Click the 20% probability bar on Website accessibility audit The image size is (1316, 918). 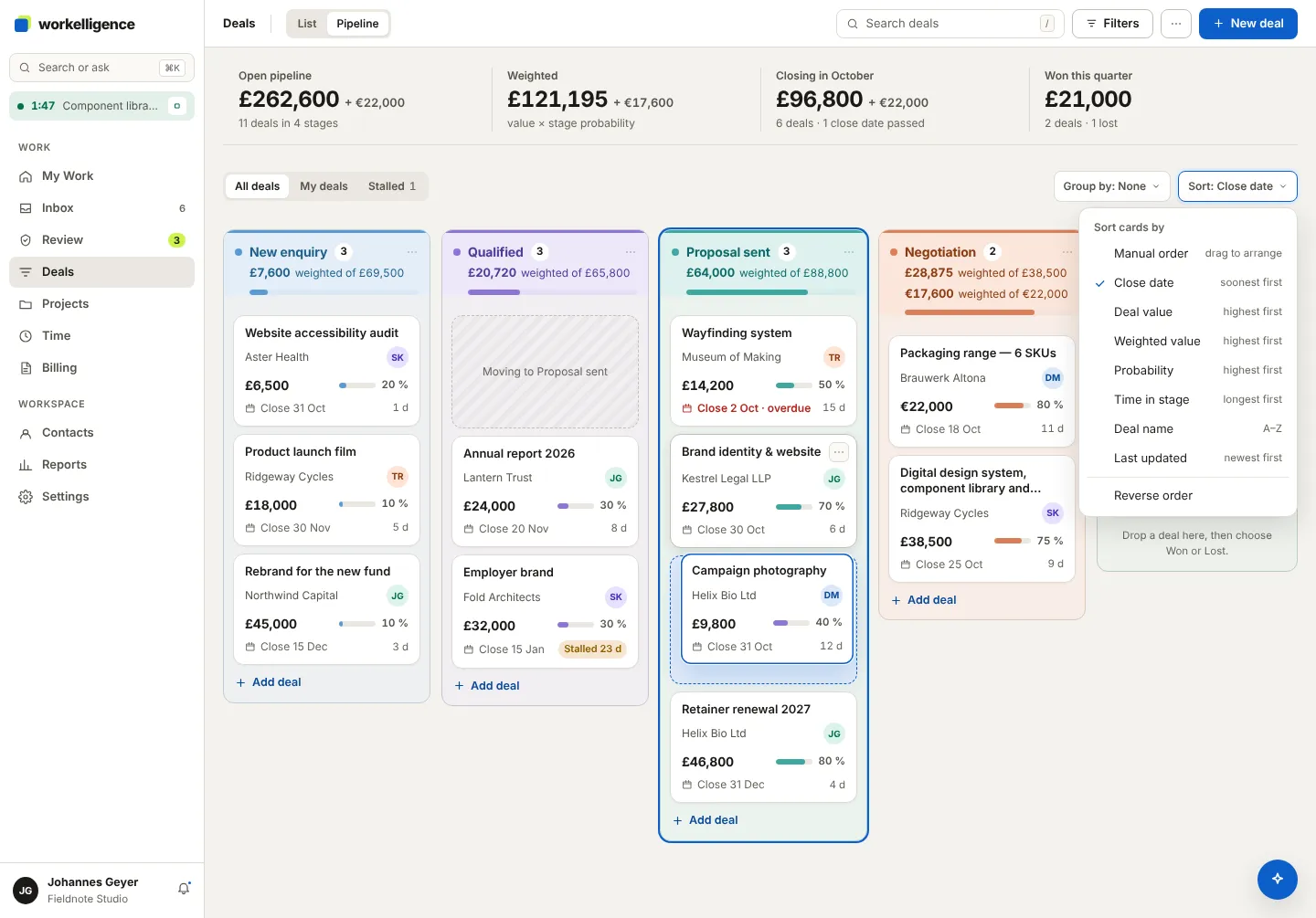pyautogui.click(x=357, y=385)
